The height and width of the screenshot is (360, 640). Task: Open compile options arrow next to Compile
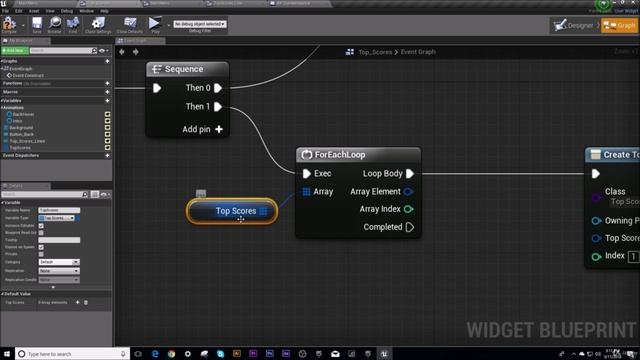pyautogui.click(x=23, y=25)
